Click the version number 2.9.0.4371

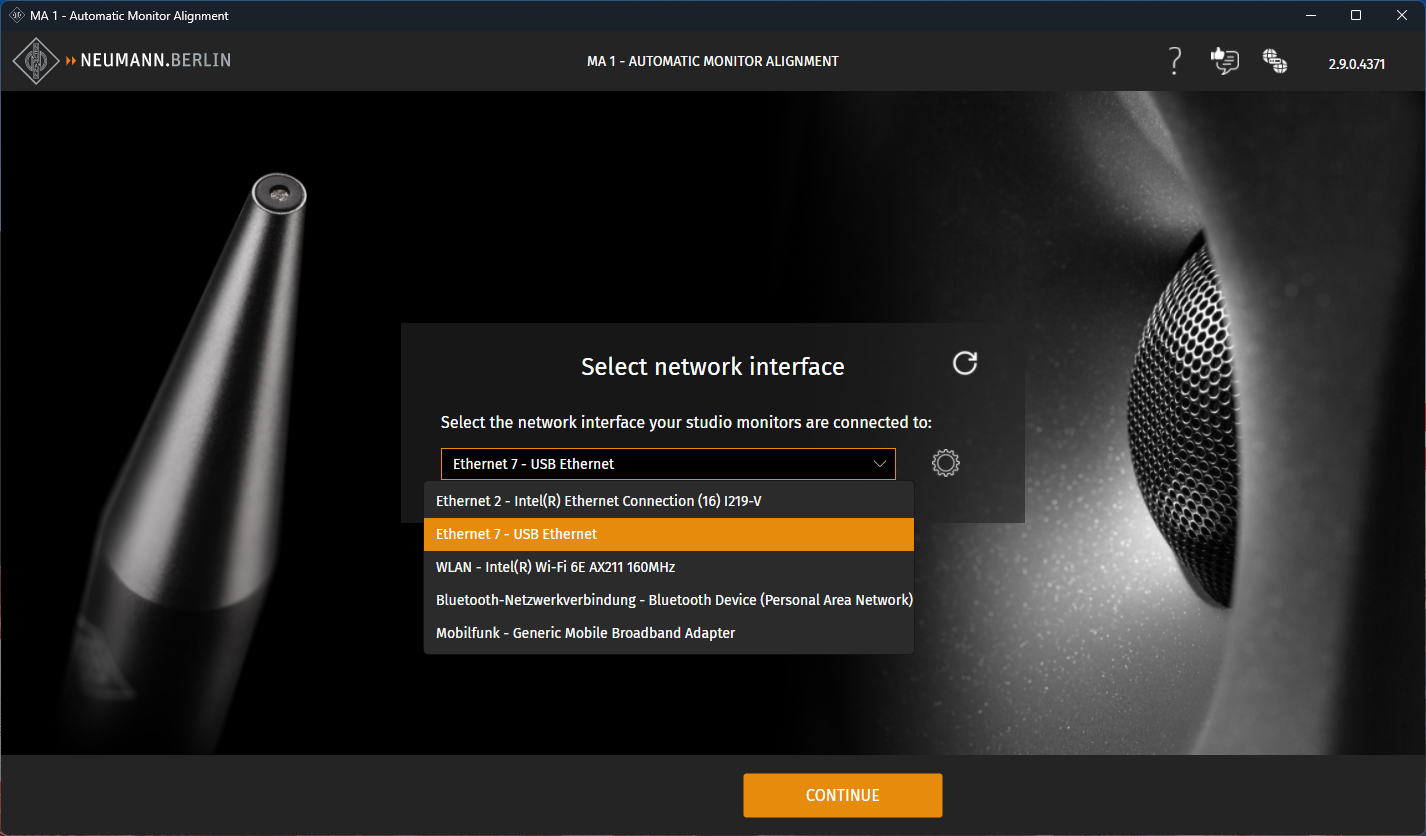(x=1356, y=63)
